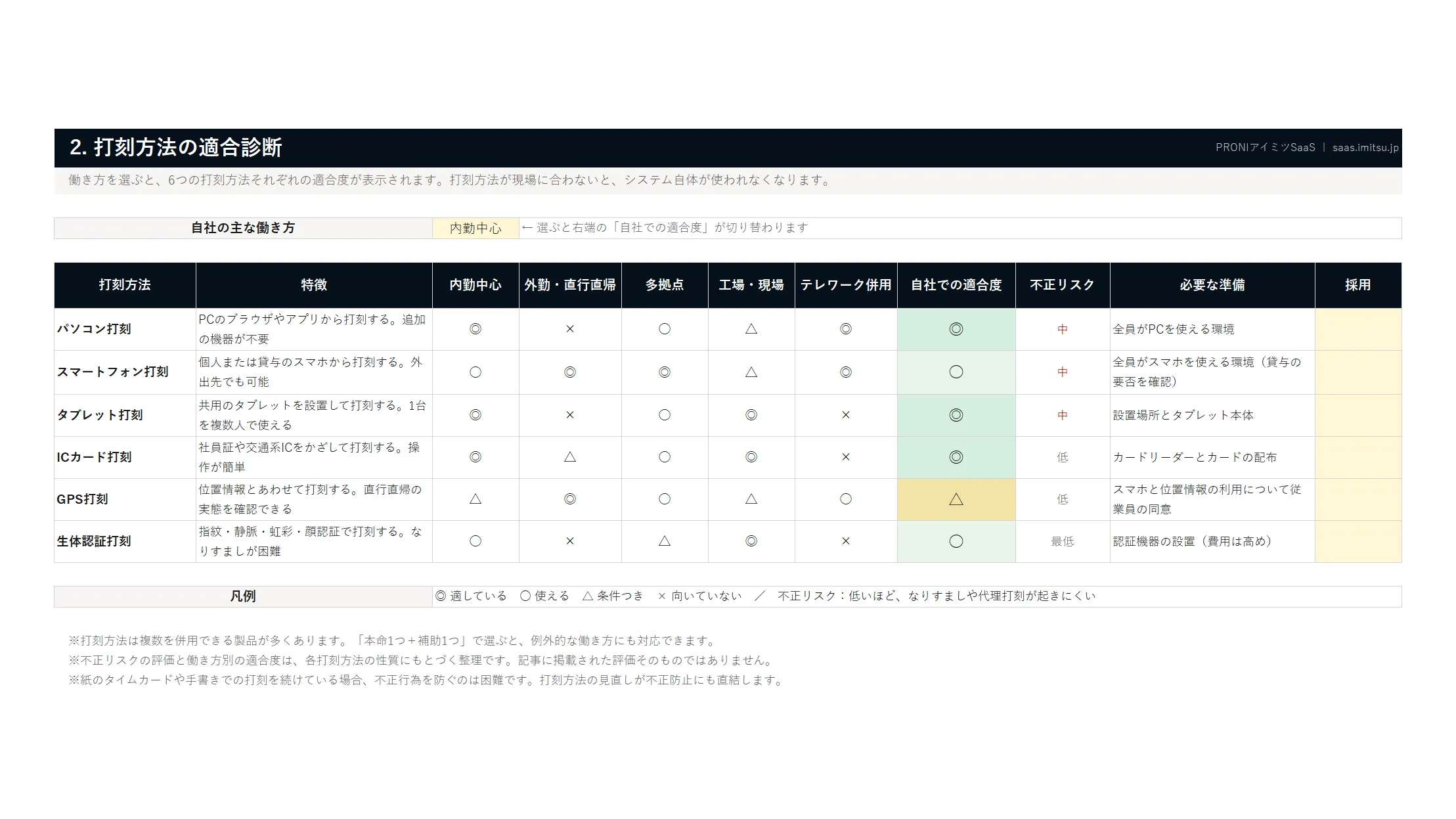
Task: Select the 採用 cell for 生体認証打刻
Action: (1358, 541)
